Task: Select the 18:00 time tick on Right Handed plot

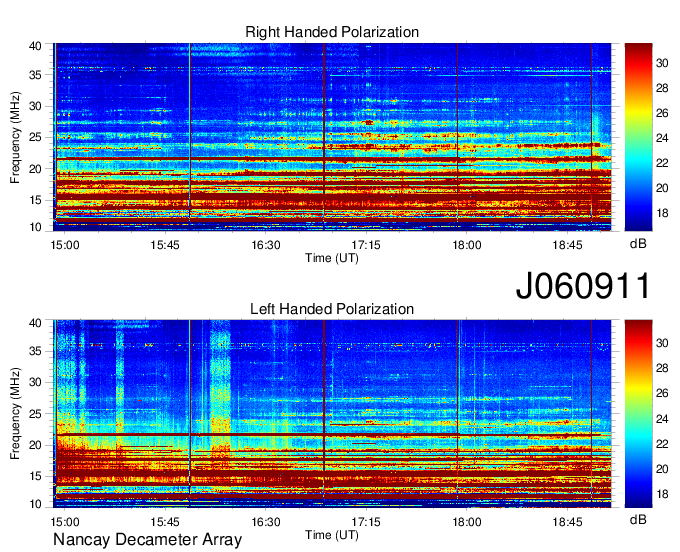Action: (467, 245)
